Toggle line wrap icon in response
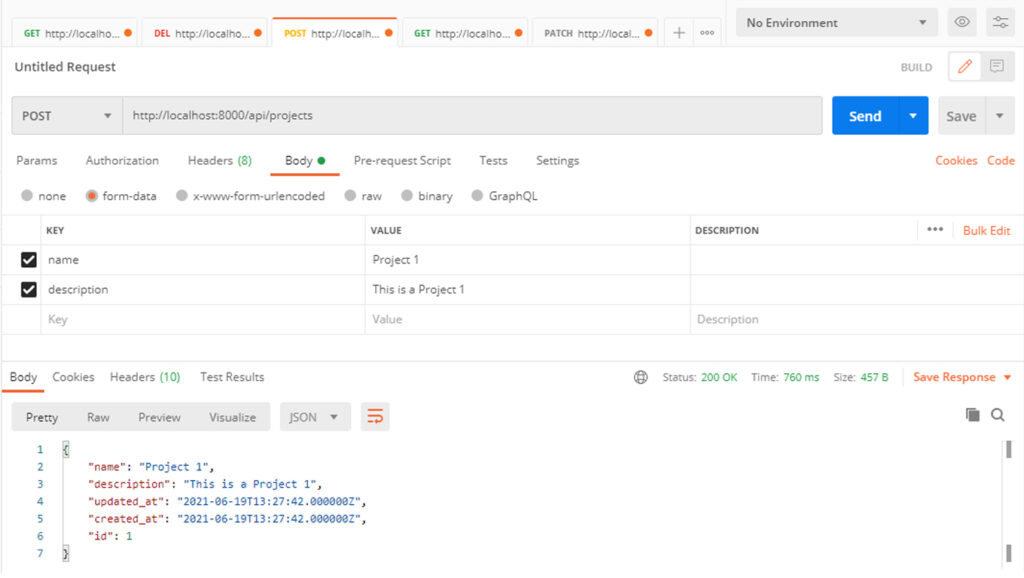This screenshot has width=1024, height=578. 375,417
